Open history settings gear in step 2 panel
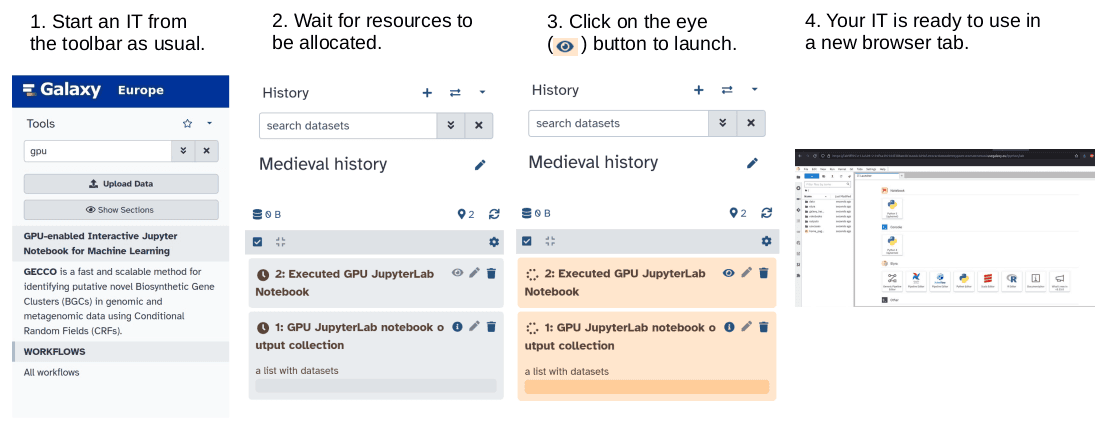 (x=494, y=242)
